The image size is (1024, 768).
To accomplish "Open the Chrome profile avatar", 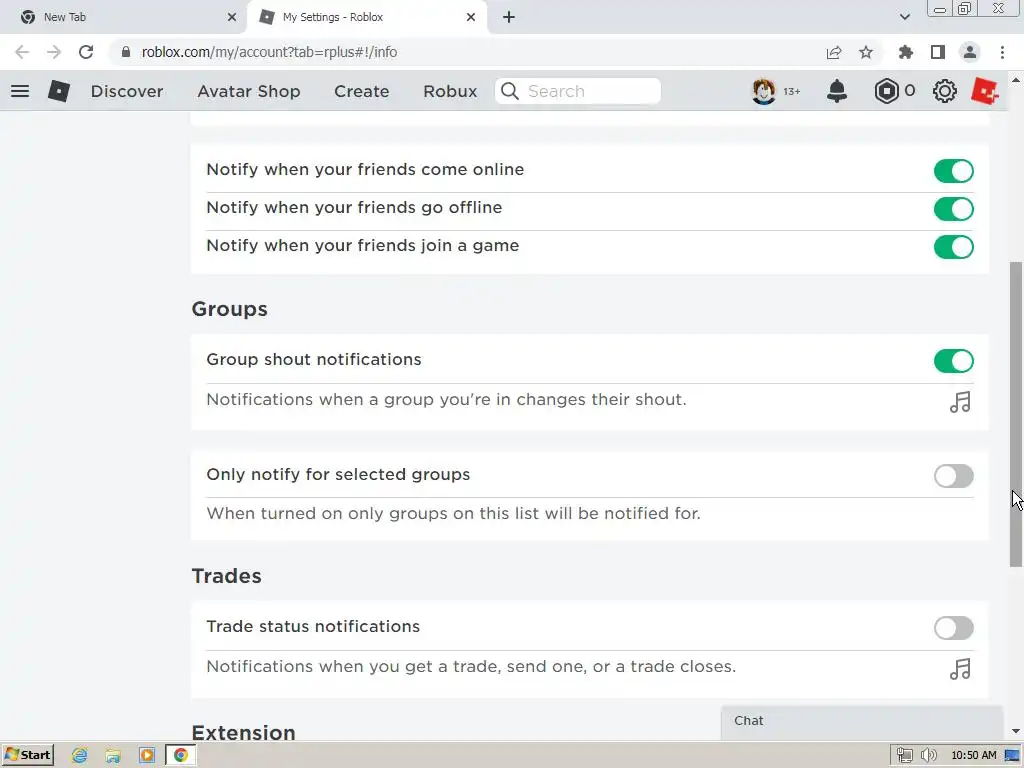I will point(970,52).
